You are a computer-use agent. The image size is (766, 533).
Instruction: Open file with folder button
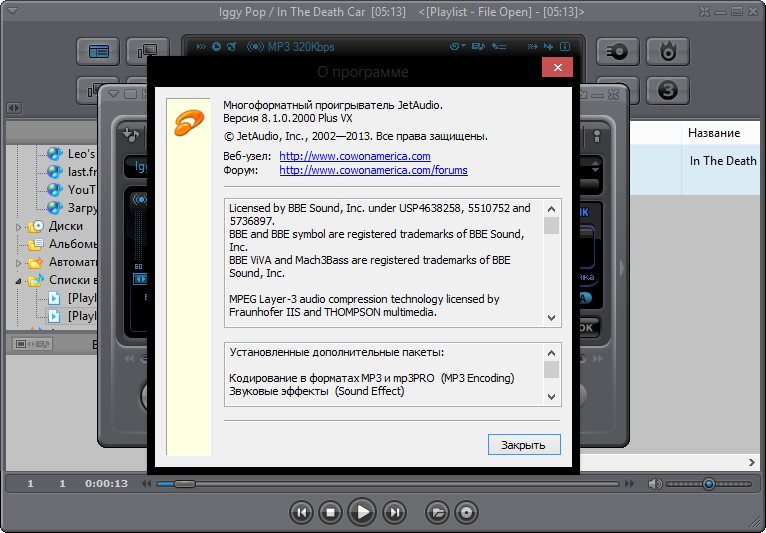tap(437, 512)
